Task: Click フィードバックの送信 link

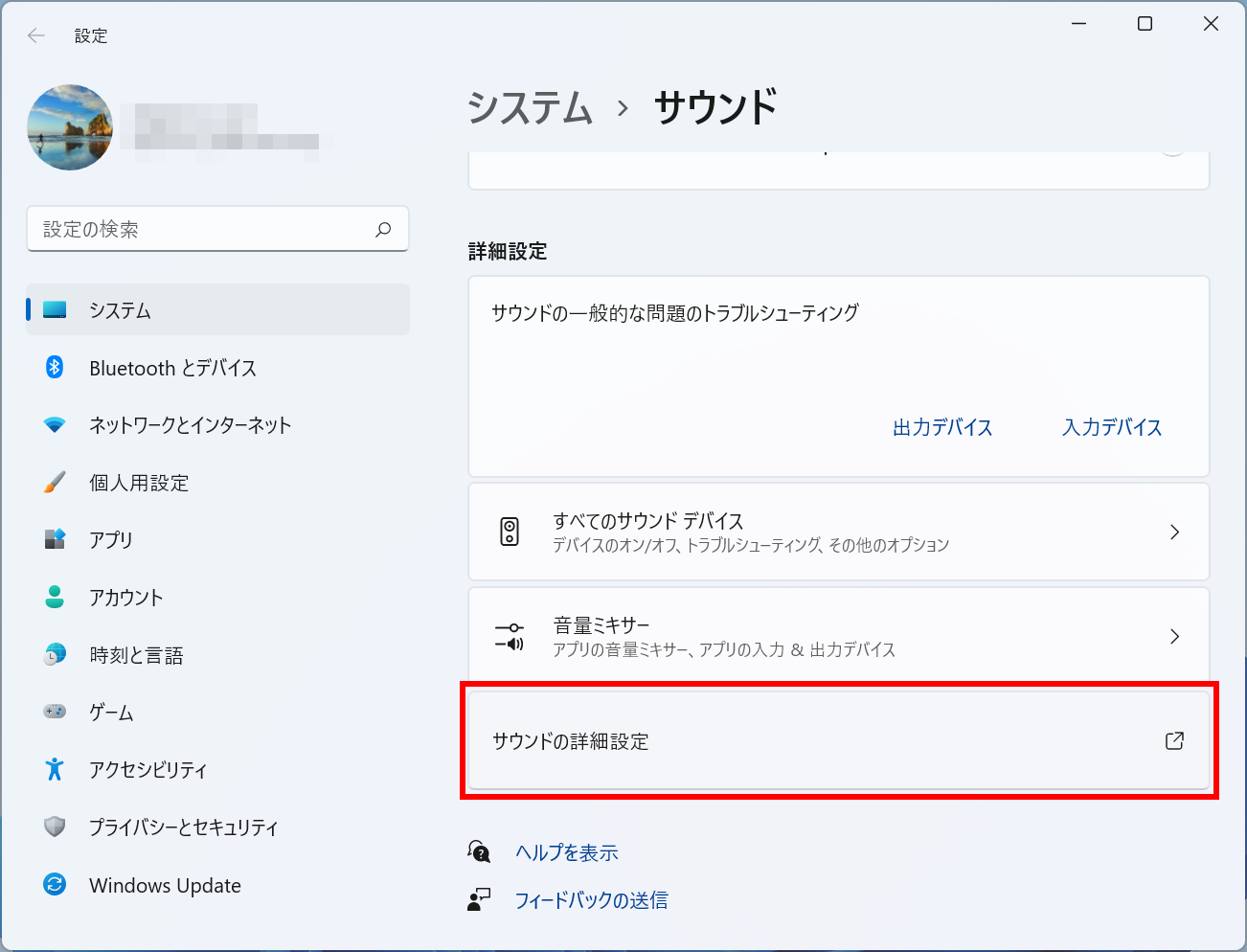Action: point(591,900)
